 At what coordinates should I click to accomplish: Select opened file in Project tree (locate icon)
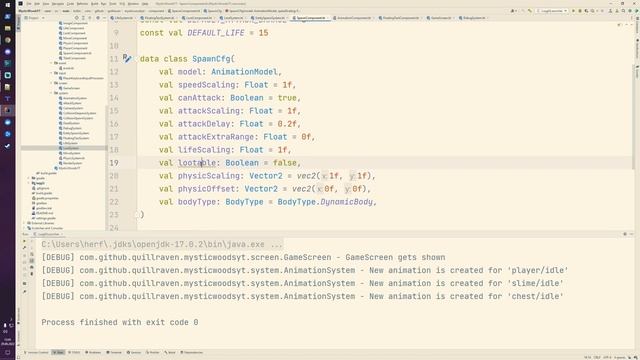(x=77, y=18)
